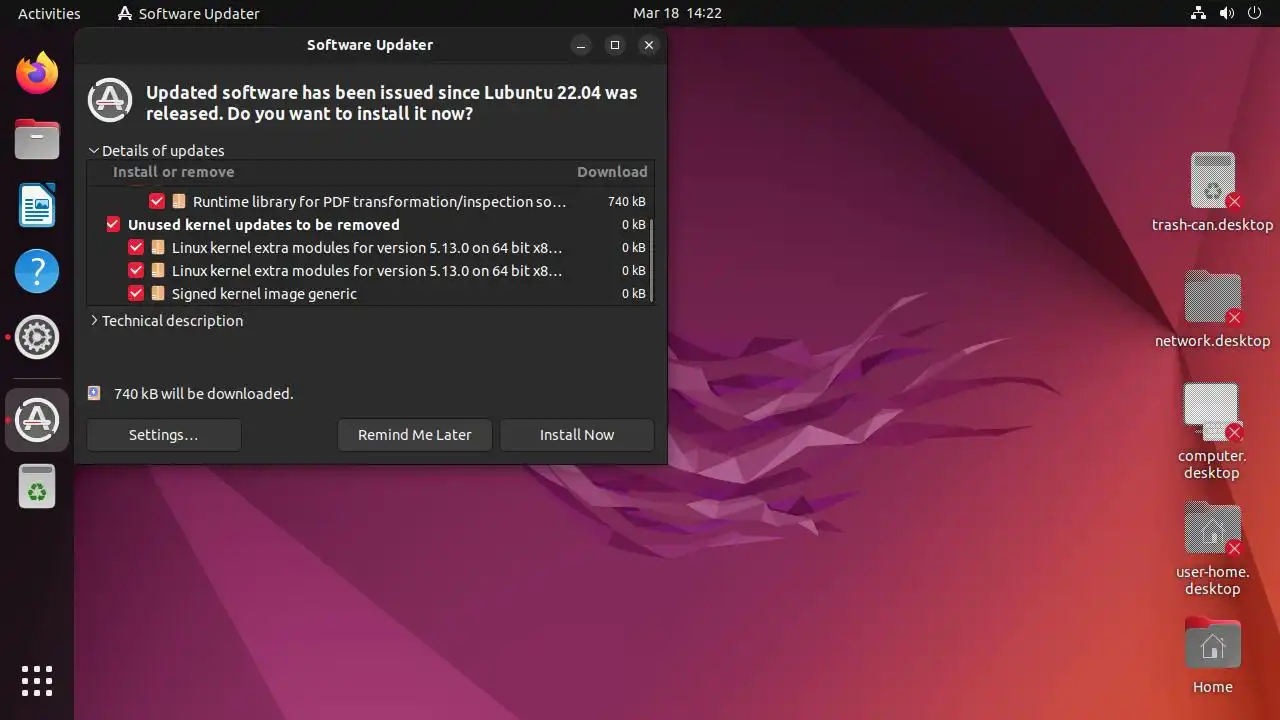
Task: Uncheck Unused kernel updates to be removed
Action: coord(113,224)
